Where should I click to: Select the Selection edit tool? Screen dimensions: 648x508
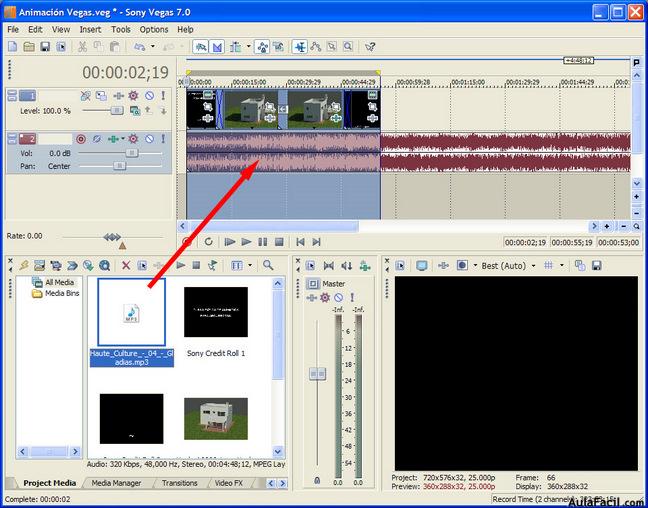pyautogui.click(x=332, y=47)
